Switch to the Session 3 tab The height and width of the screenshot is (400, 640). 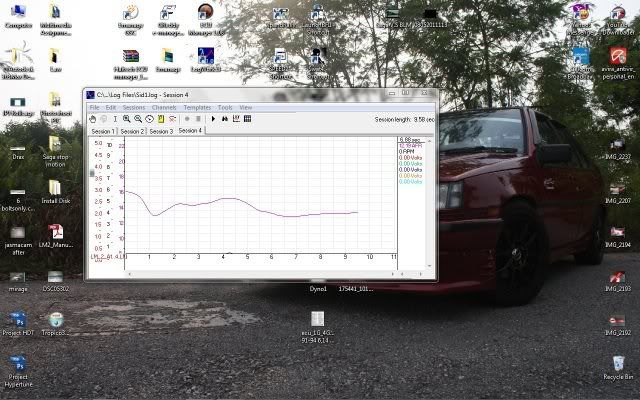tap(161, 131)
